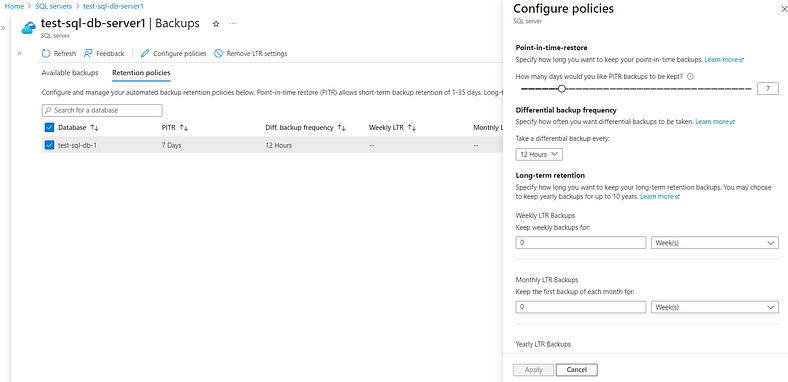Sort by PITR column arrows
The width and height of the screenshot is (788, 382).
183,128
